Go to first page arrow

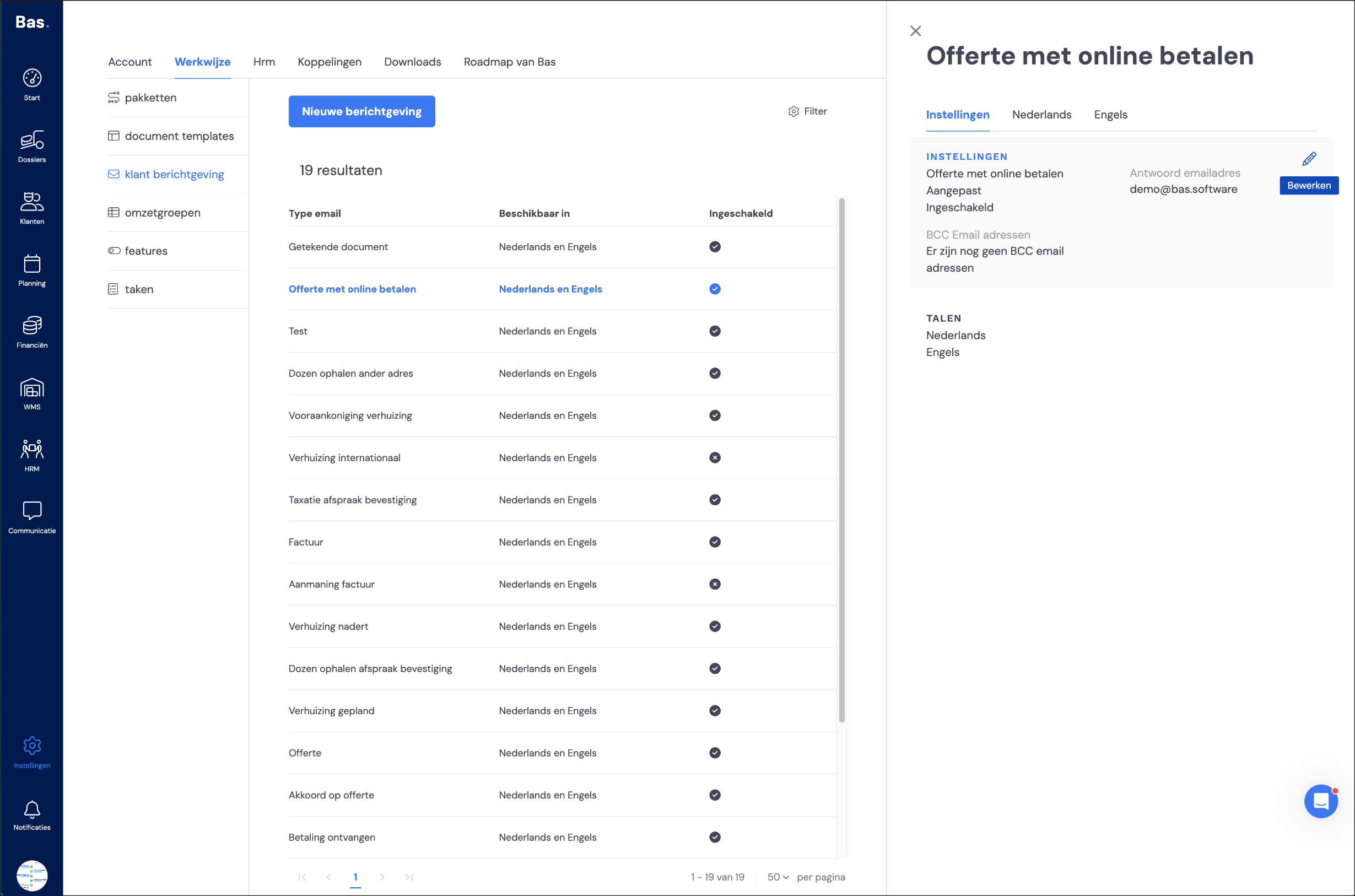coord(302,877)
